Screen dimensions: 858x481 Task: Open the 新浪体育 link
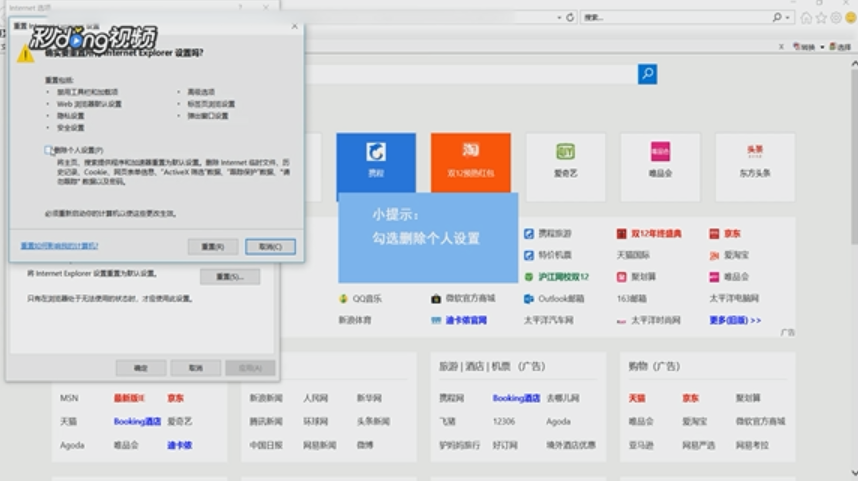click(355, 320)
